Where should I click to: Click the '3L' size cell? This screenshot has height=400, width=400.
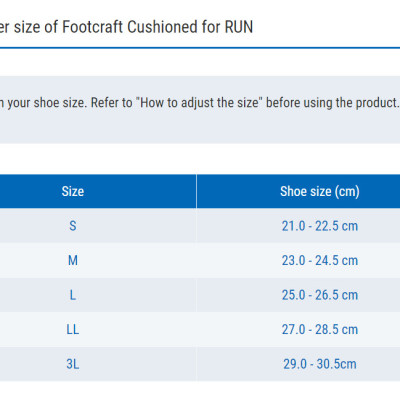[x=98, y=364]
